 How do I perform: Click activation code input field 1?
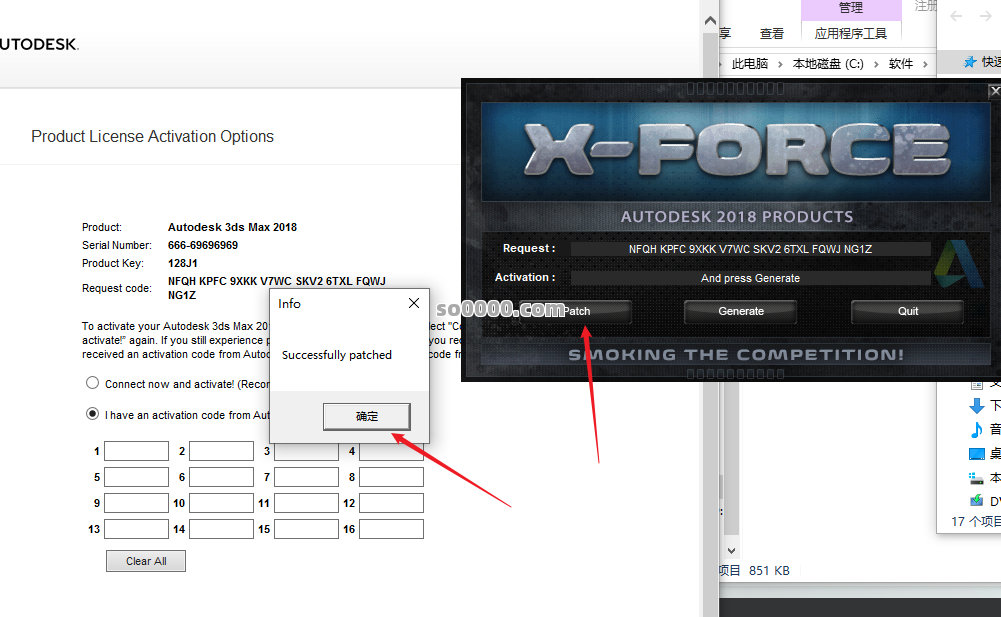coord(136,451)
